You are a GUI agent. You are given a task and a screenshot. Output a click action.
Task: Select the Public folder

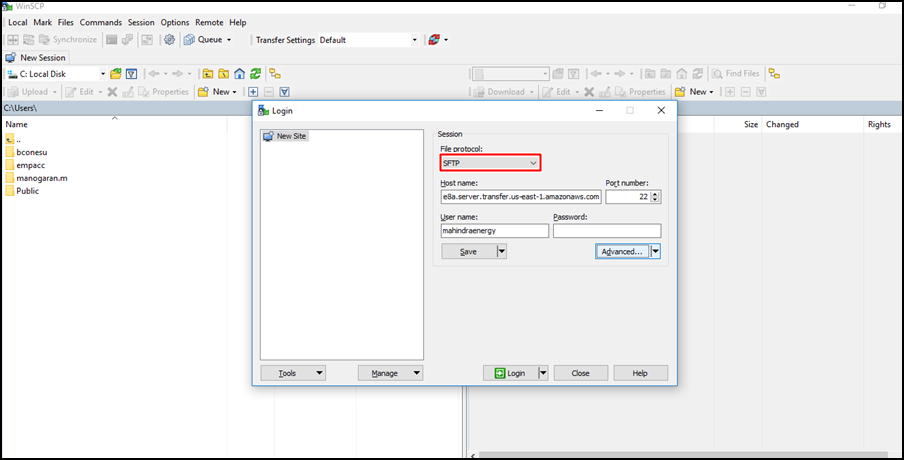22,191
